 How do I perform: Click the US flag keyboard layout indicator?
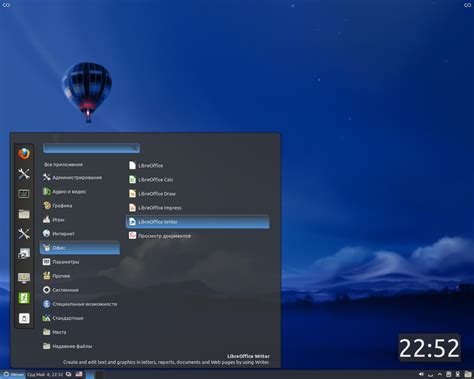tap(79, 374)
